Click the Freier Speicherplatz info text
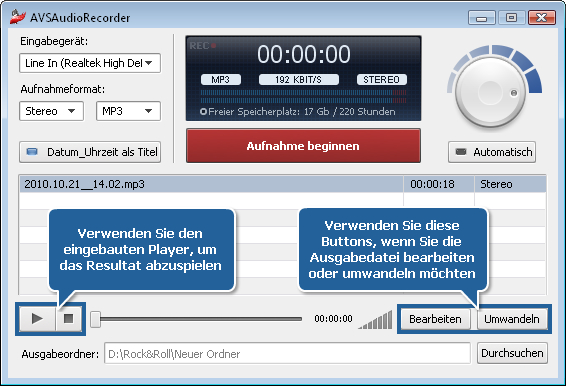 click(298, 112)
